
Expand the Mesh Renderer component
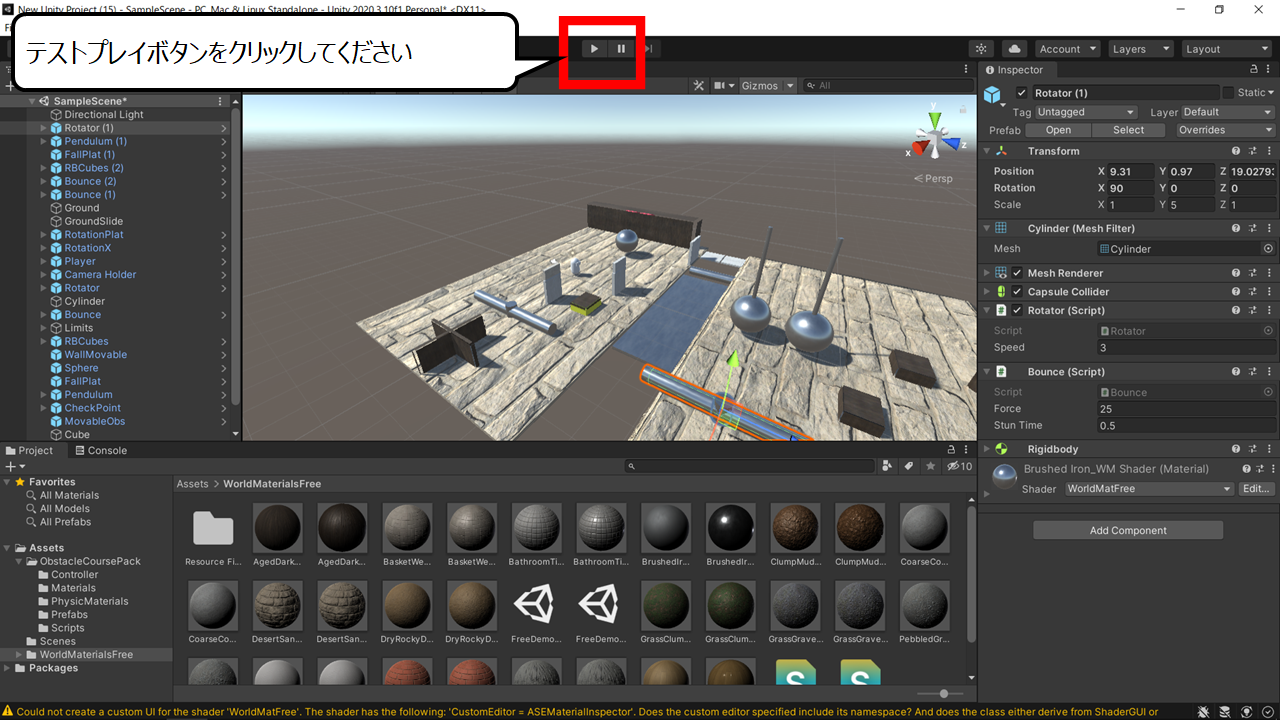coord(987,273)
